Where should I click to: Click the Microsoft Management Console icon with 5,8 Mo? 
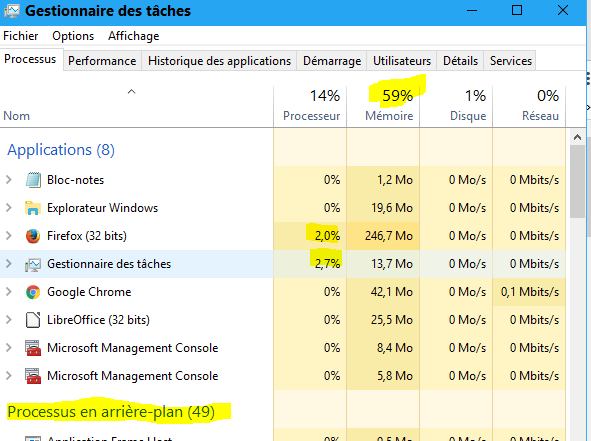(x=33, y=376)
